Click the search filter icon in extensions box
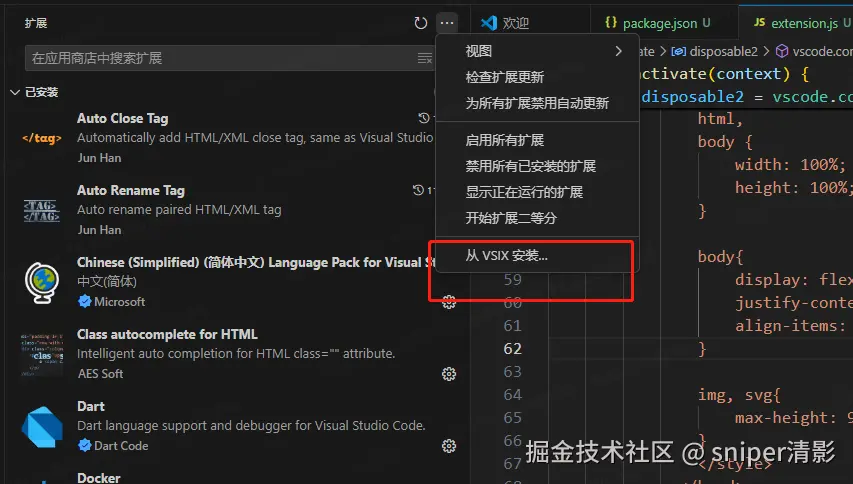Screen dimensions: 853x484 pos(424,58)
